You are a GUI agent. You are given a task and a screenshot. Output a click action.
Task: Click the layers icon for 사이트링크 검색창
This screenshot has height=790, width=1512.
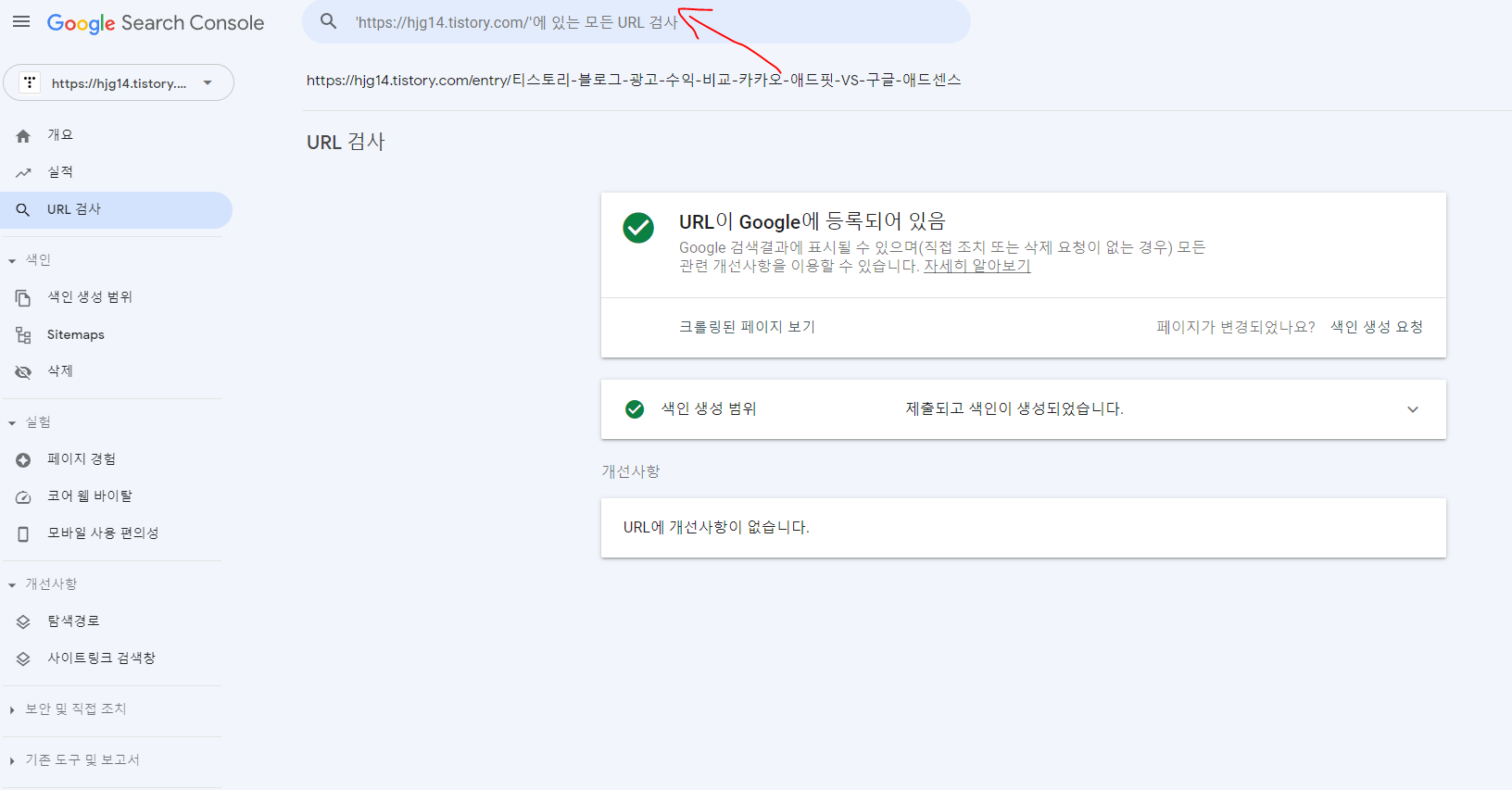click(x=23, y=659)
